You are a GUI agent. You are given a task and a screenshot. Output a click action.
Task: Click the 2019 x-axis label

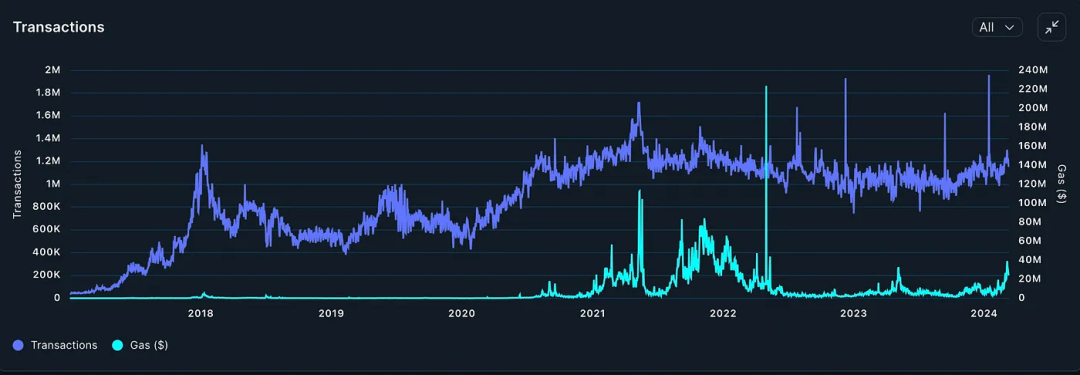coord(331,314)
